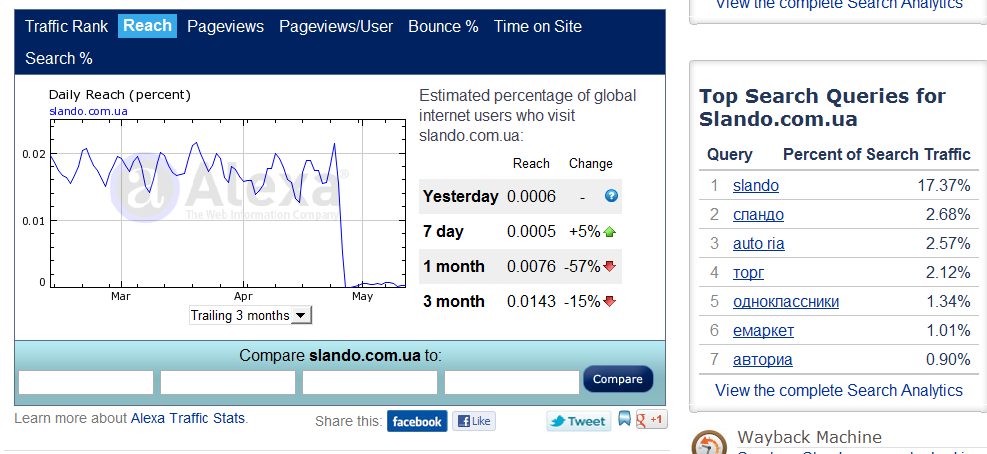Click the Tweet button
The width and height of the screenshot is (987, 454).
(x=578, y=421)
